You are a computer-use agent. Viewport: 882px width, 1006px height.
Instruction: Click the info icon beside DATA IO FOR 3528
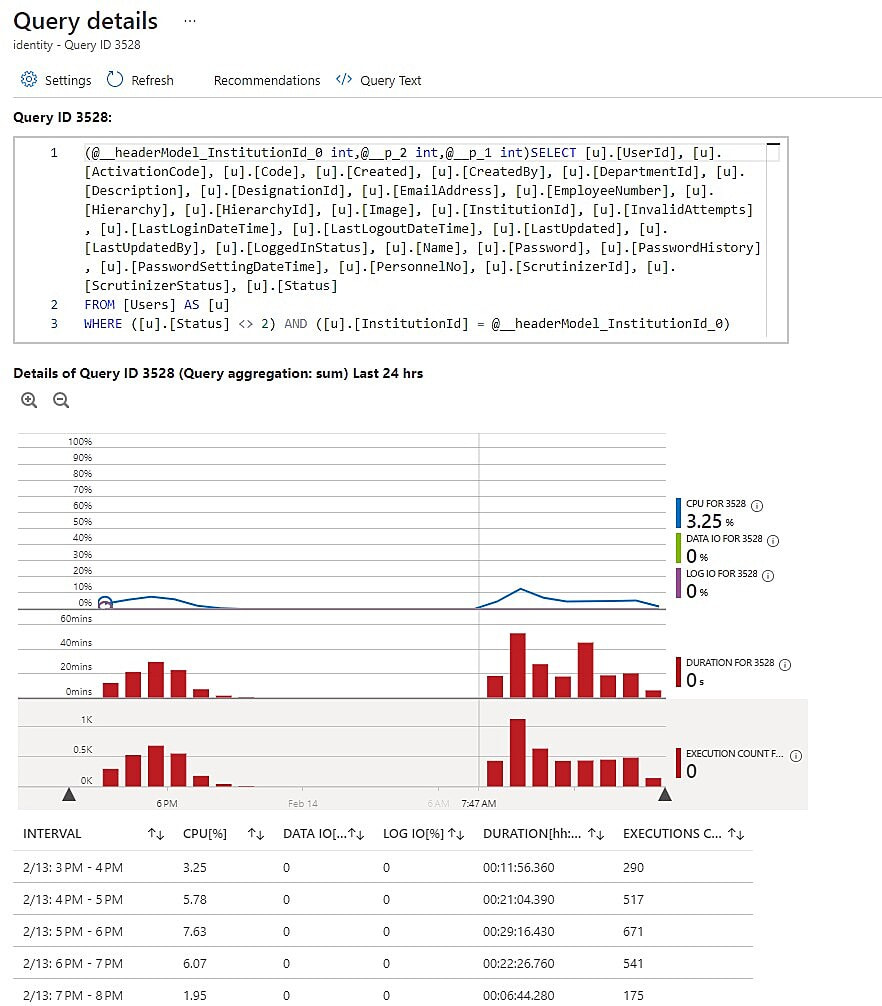pyautogui.click(x=772, y=541)
